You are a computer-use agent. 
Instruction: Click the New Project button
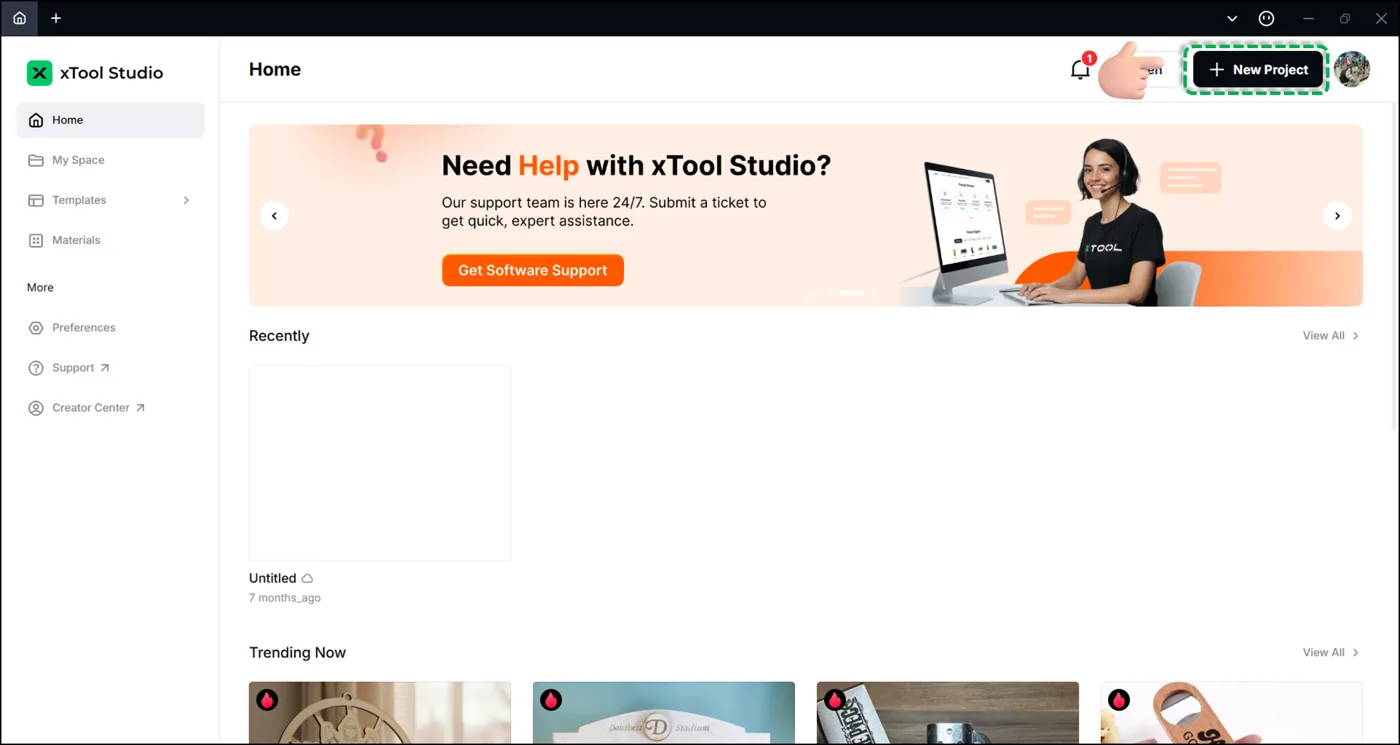point(1258,69)
